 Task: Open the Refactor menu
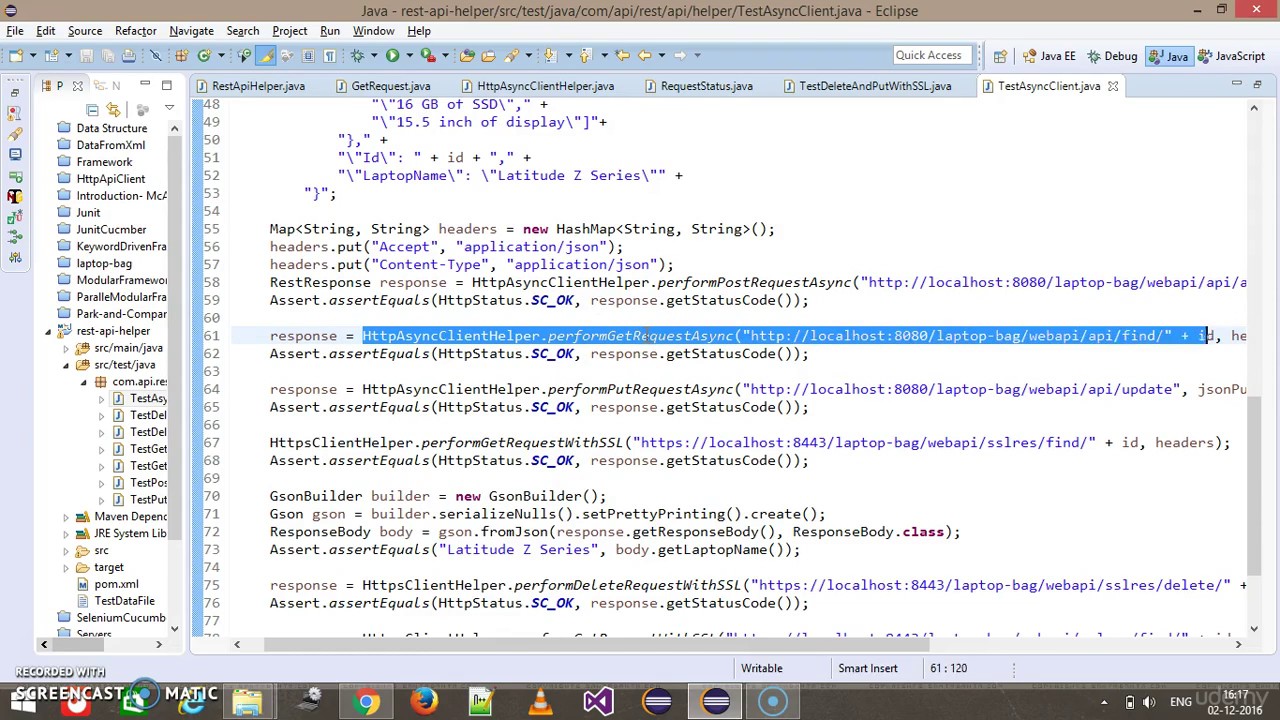pyautogui.click(x=135, y=31)
